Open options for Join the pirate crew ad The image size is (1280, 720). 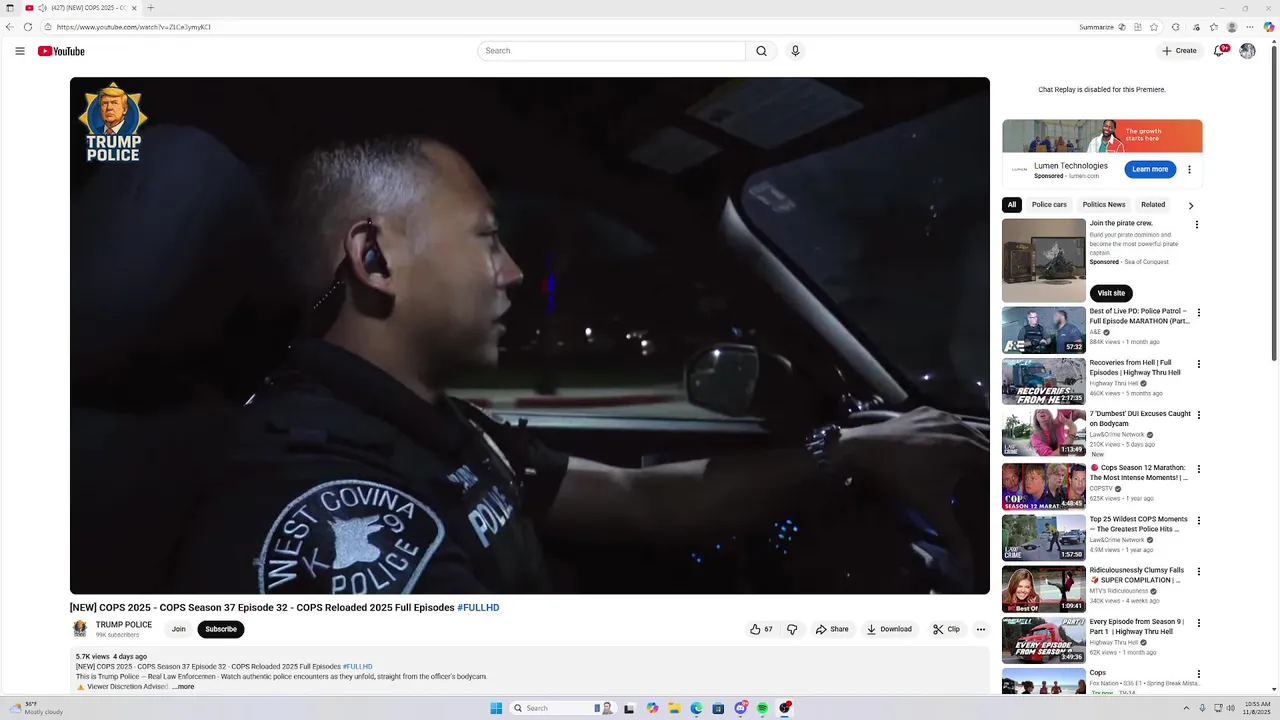[1197, 225]
